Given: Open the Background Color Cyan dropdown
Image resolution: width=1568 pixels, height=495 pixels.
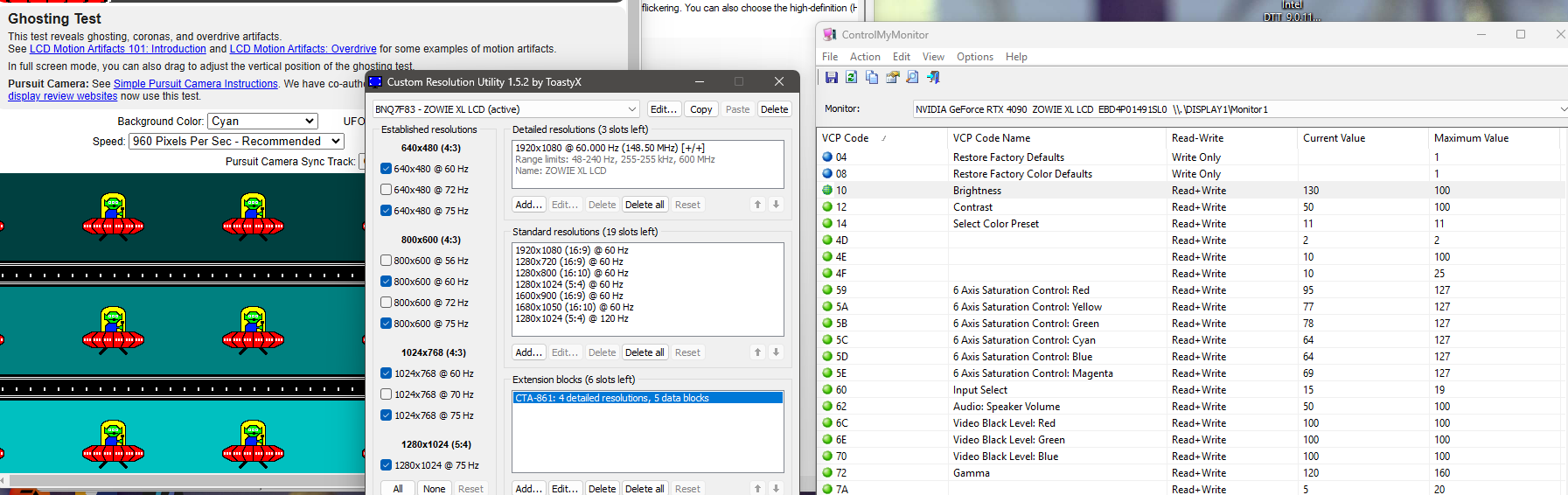Looking at the screenshot, I should click(262, 122).
